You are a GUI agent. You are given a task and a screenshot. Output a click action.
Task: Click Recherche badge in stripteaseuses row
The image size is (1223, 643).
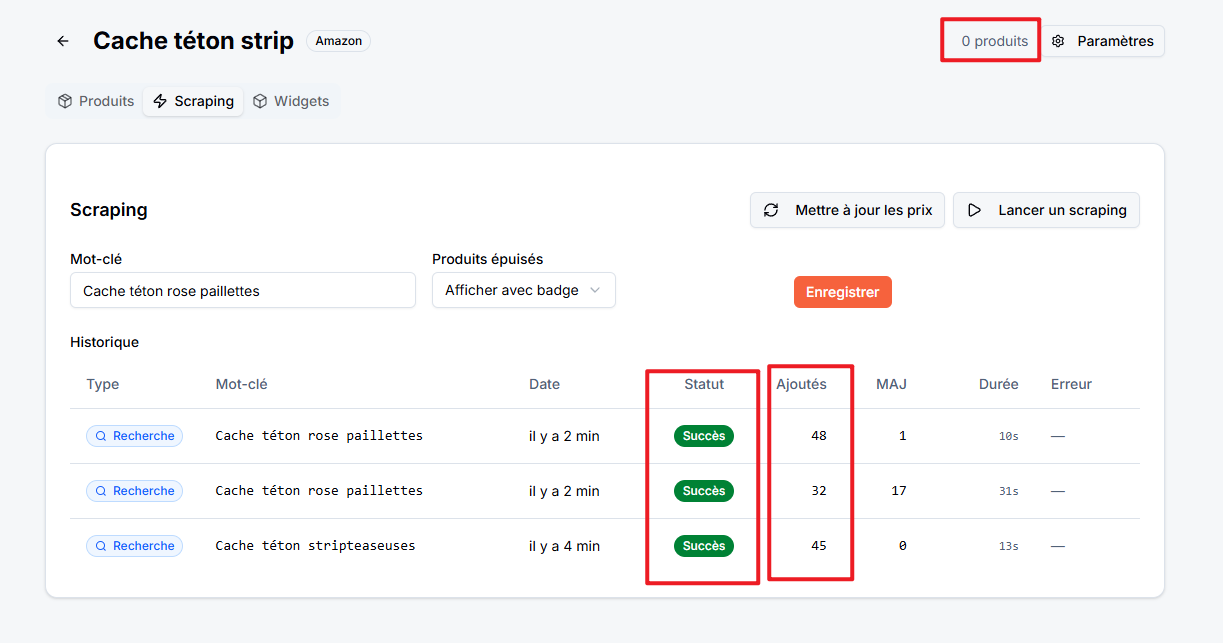pyautogui.click(x=134, y=546)
